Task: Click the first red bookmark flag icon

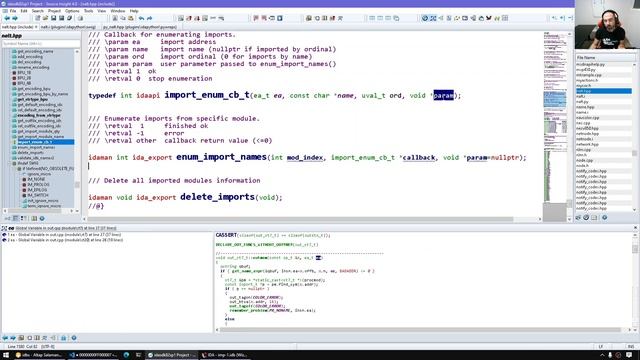Action: 256,18
